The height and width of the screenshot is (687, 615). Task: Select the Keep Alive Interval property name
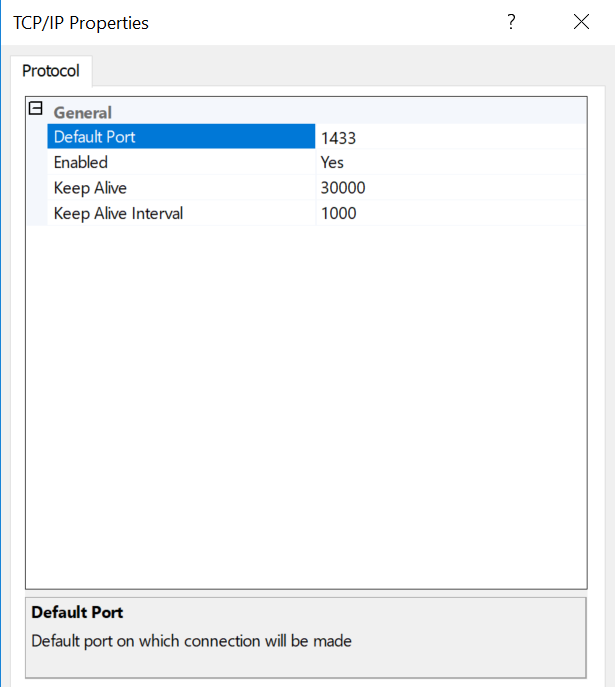point(118,213)
